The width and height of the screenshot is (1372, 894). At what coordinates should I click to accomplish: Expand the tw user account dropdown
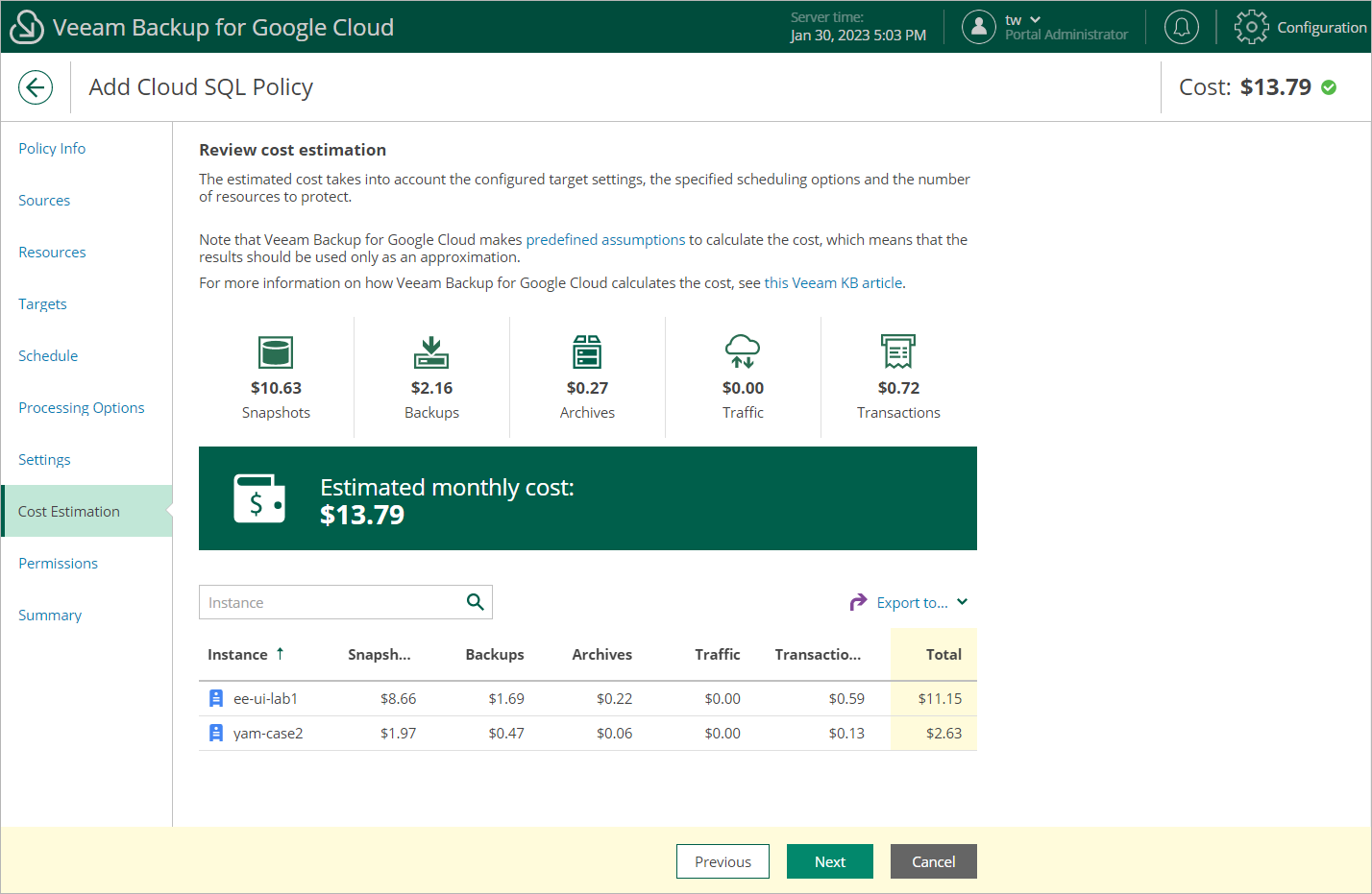coord(1035,19)
